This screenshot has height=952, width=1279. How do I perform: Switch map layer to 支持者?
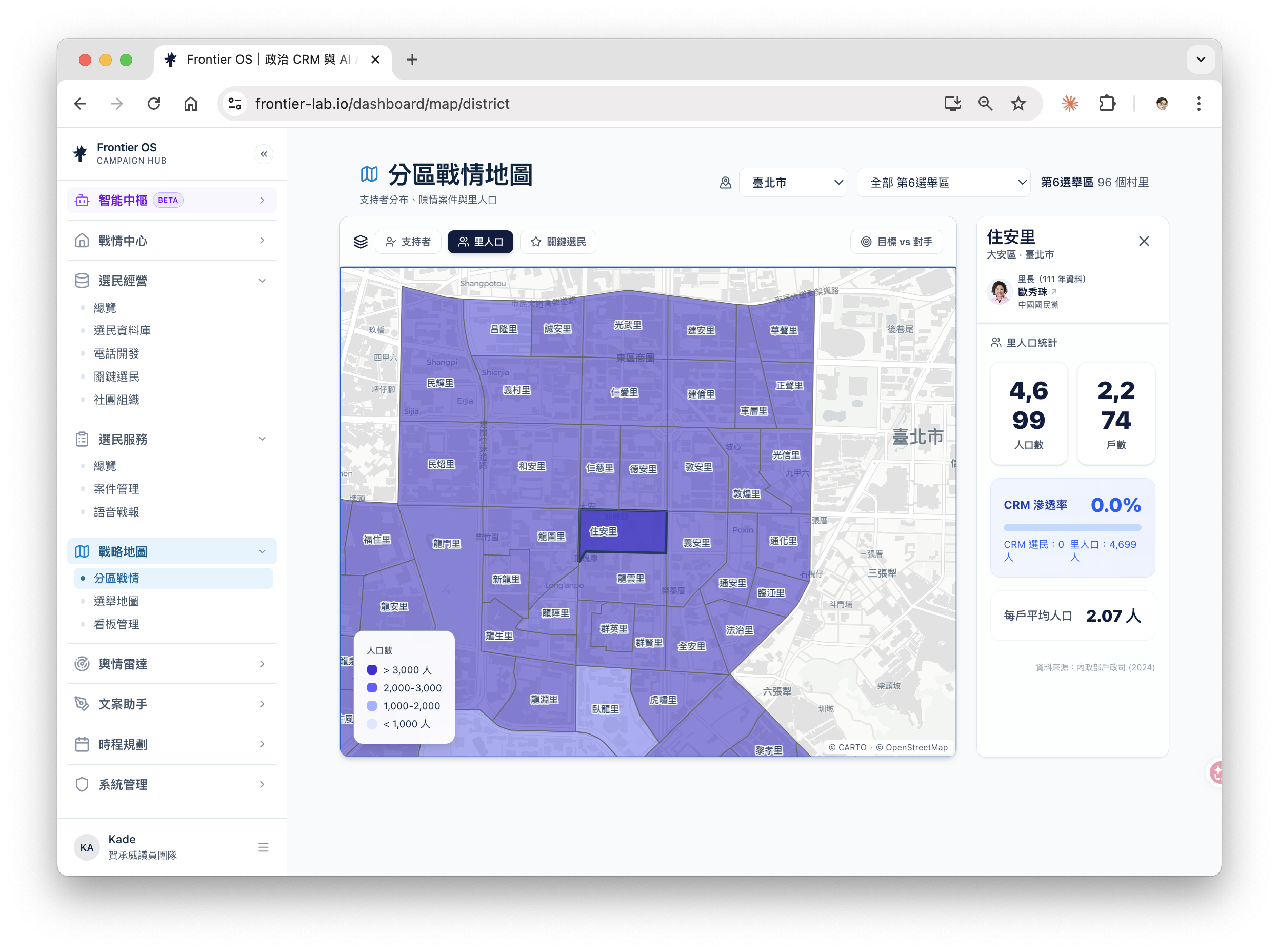[x=408, y=242]
